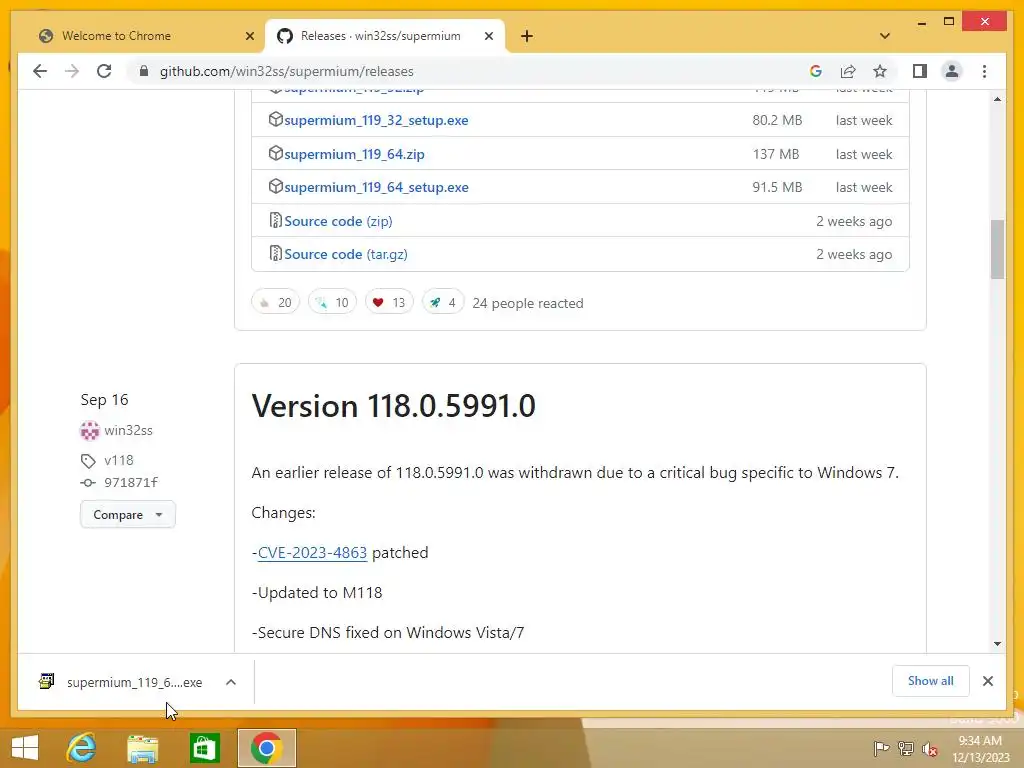This screenshot has height=768, width=1024.
Task: Download supermium_119_64.zip
Action: (354, 154)
